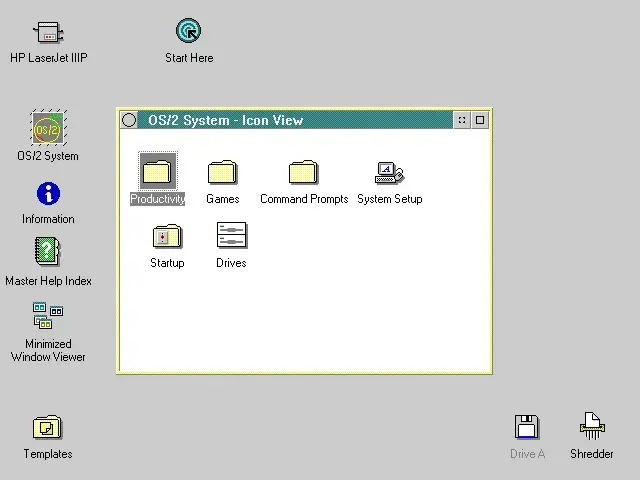Click the maximize button in title bar
This screenshot has height=480, width=640.
tap(480, 120)
